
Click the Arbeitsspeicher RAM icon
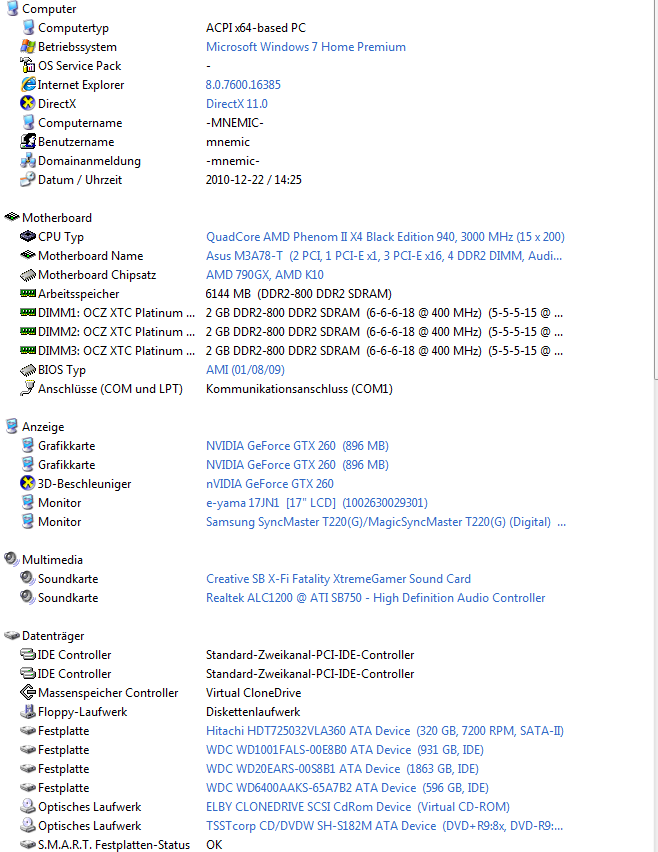coord(28,293)
